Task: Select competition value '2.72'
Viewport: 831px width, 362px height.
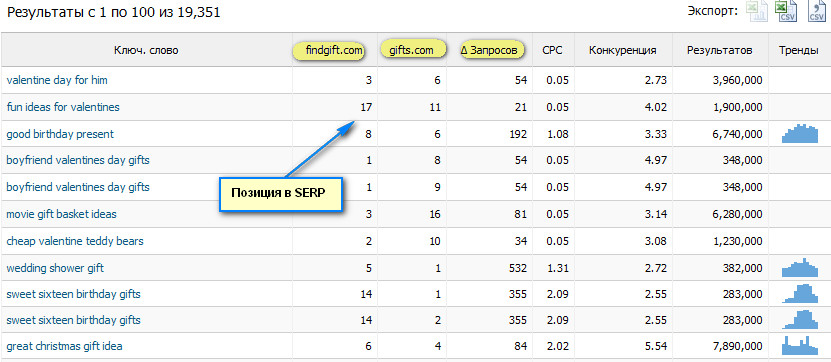Action: point(656,268)
